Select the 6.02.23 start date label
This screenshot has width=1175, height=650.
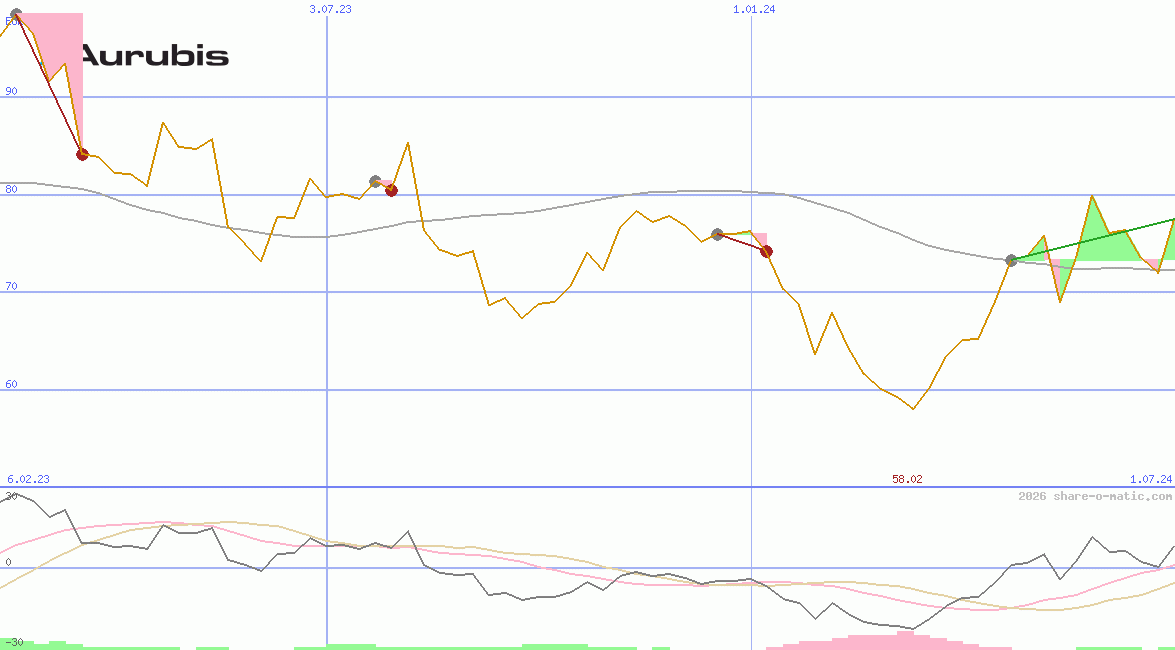[28, 479]
